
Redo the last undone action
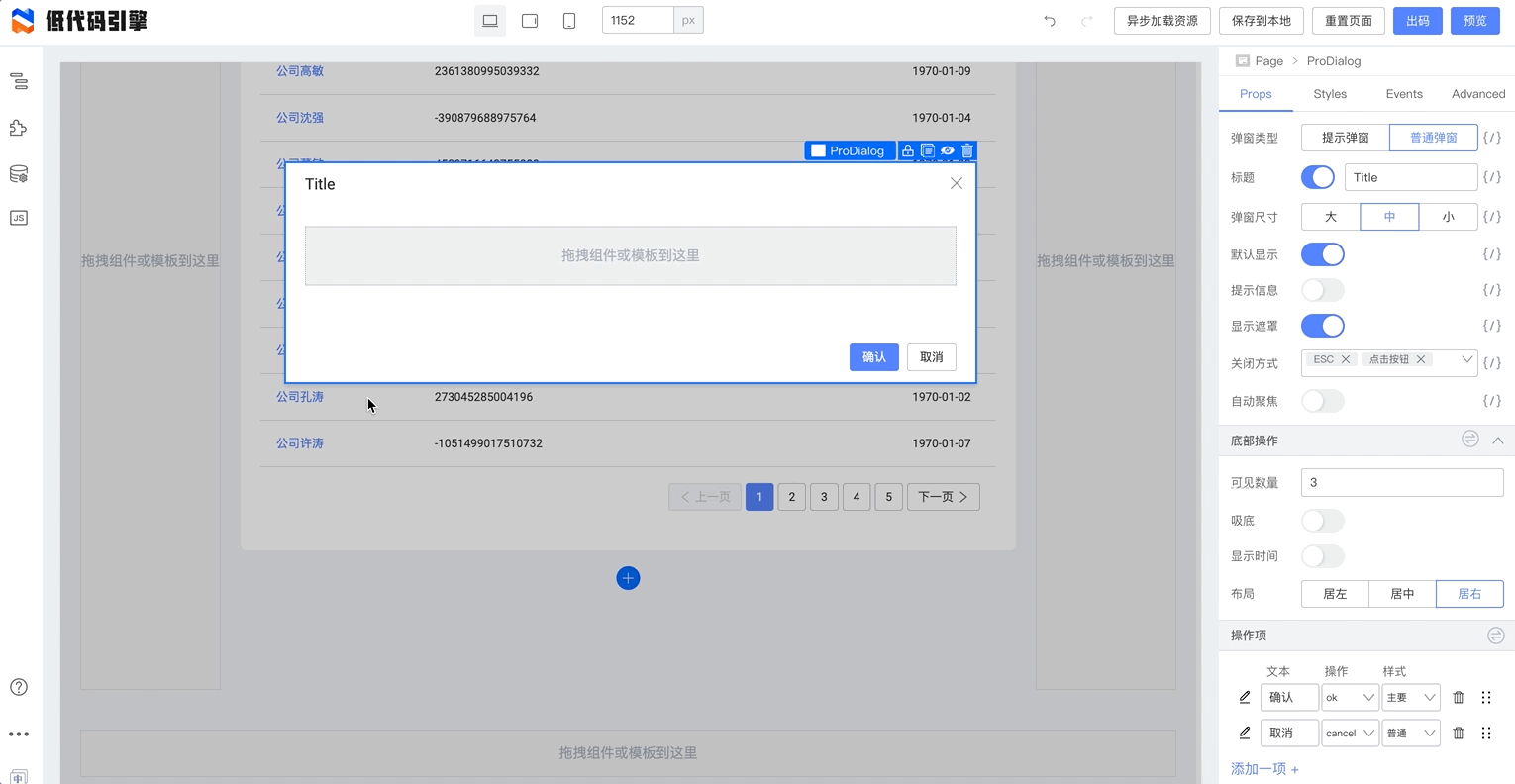[x=1087, y=21]
